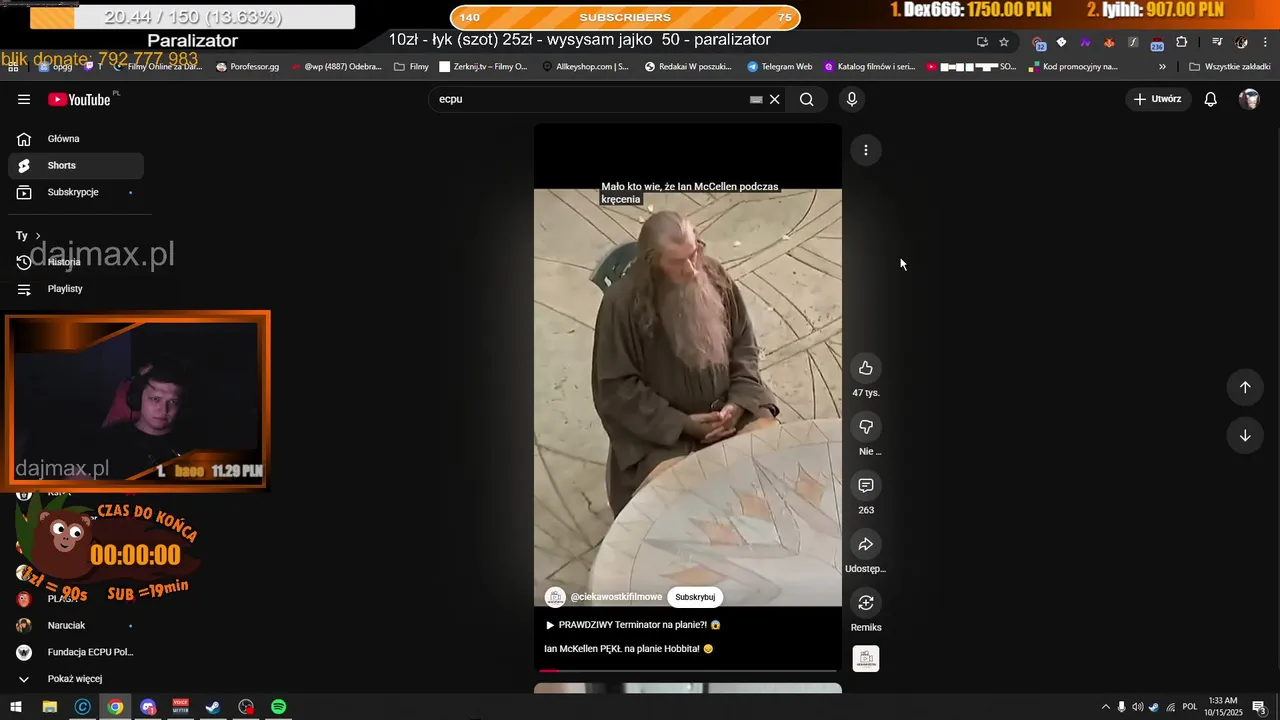Viewport: 1280px width, 720px height.
Task: Open the Windows Start menu
Action: (x=16, y=707)
